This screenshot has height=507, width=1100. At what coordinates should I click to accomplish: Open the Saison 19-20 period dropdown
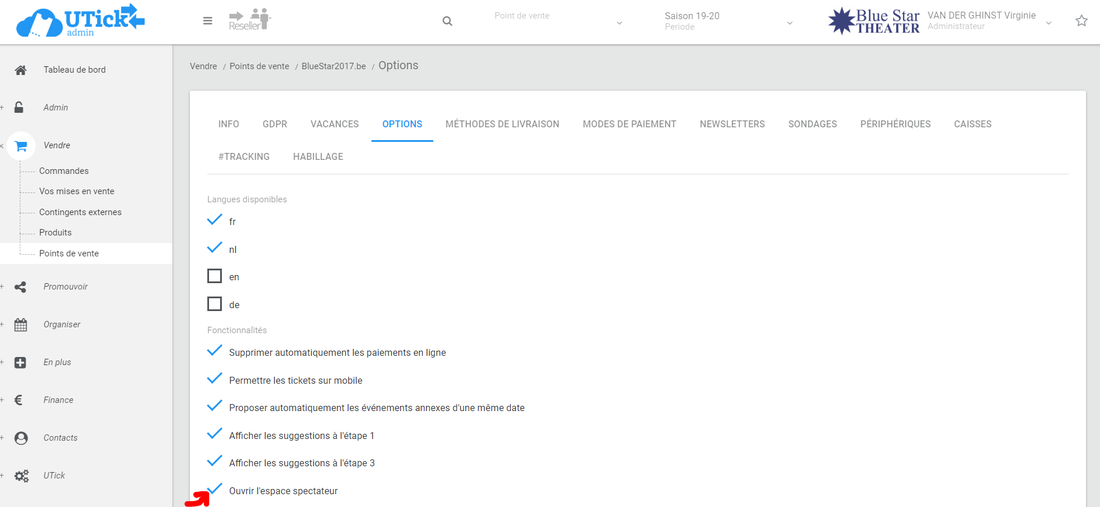click(729, 21)
